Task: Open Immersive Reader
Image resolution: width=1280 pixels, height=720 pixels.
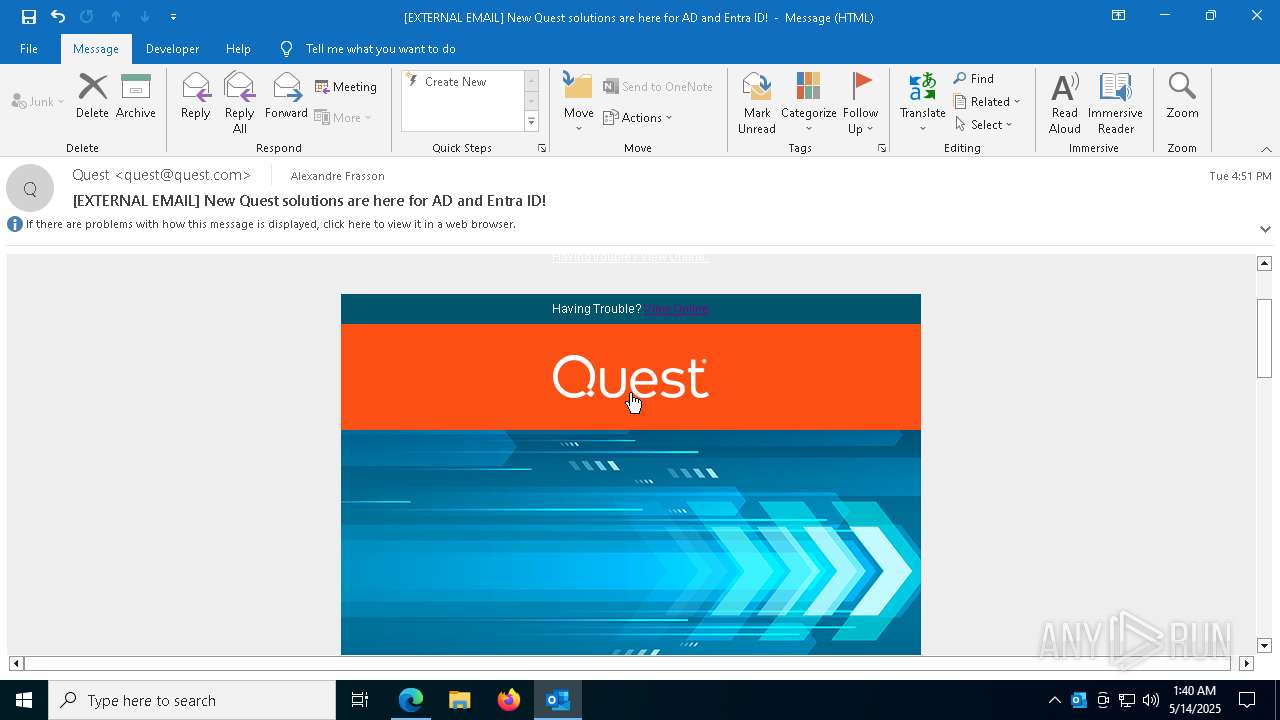Action: pos(1116,103)
